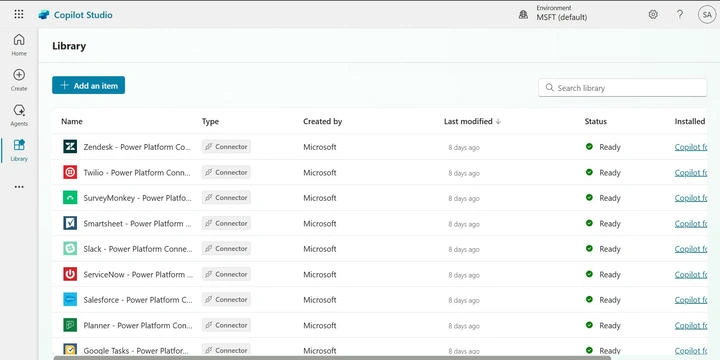The height and width of the screenshot is (360, 720).
Task: Go to Home in sidebar
Action: [19, 45]
